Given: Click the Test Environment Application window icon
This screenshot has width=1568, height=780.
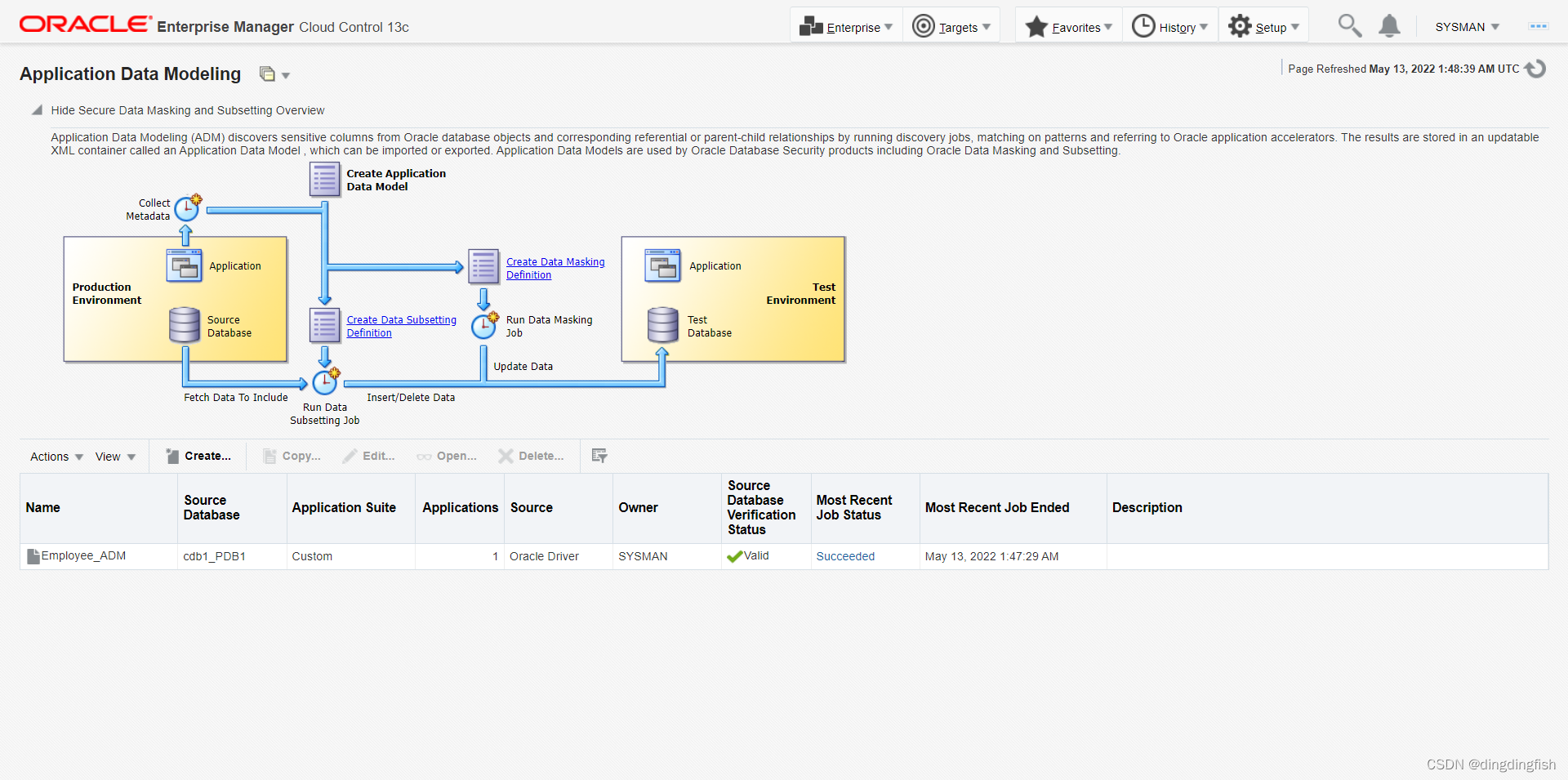Looking at the screenshot, I should tap(662, 265).
